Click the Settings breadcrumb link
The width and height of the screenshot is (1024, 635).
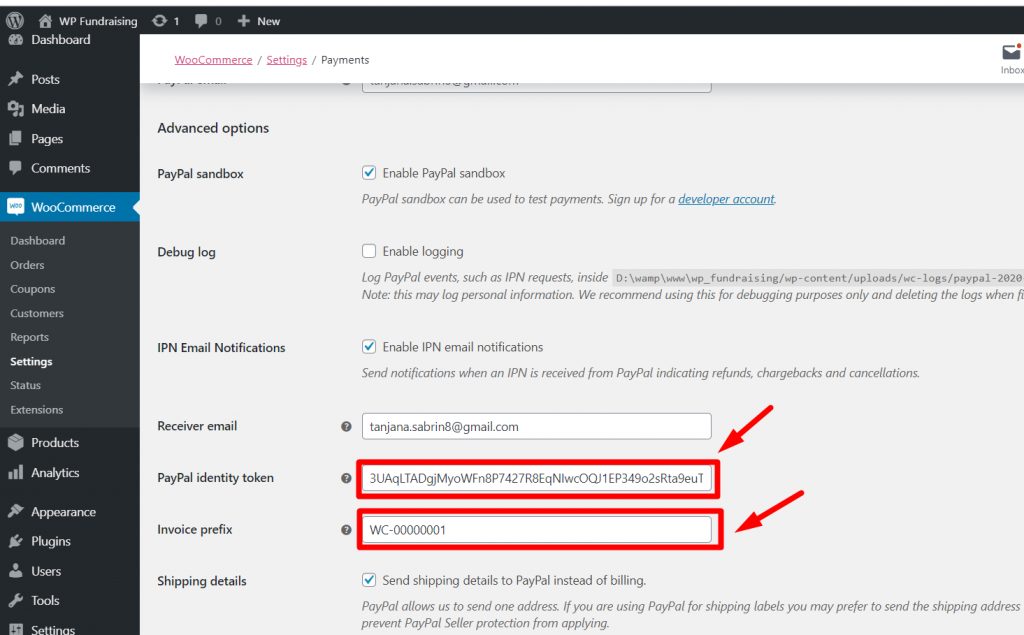(x=287, y=59)
